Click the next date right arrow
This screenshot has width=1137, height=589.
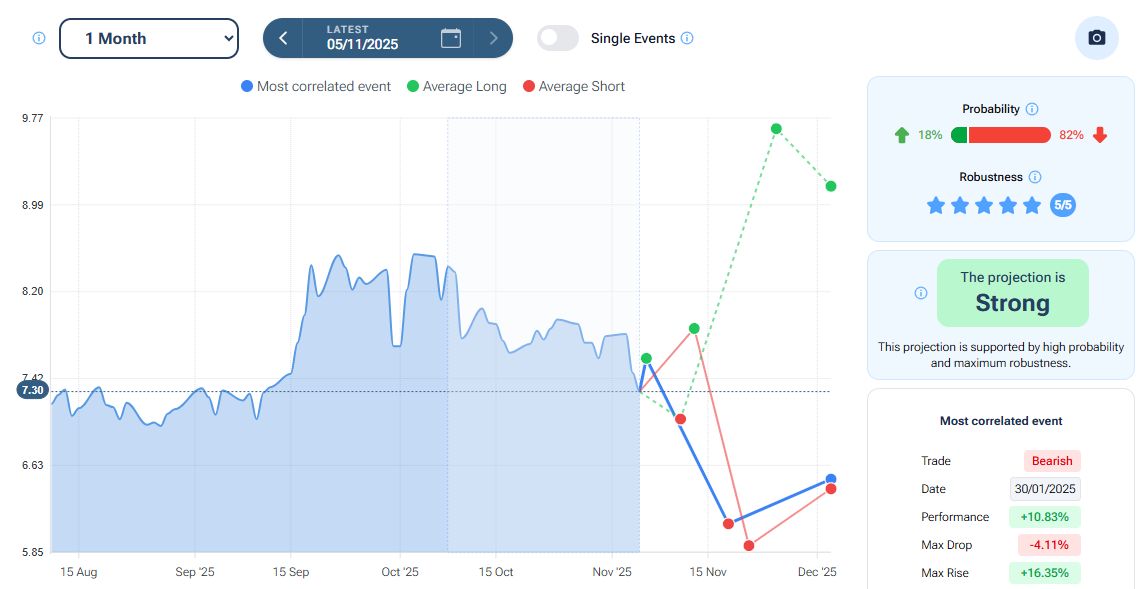[x=493, y=38]
